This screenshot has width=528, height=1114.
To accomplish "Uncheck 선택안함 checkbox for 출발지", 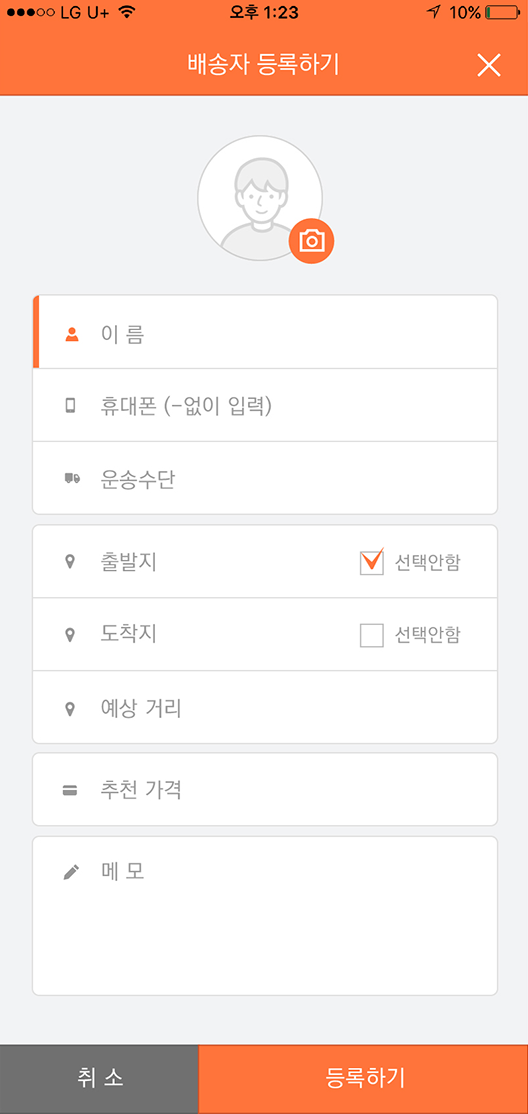I will pyautogui.click(x=372, y=563).
